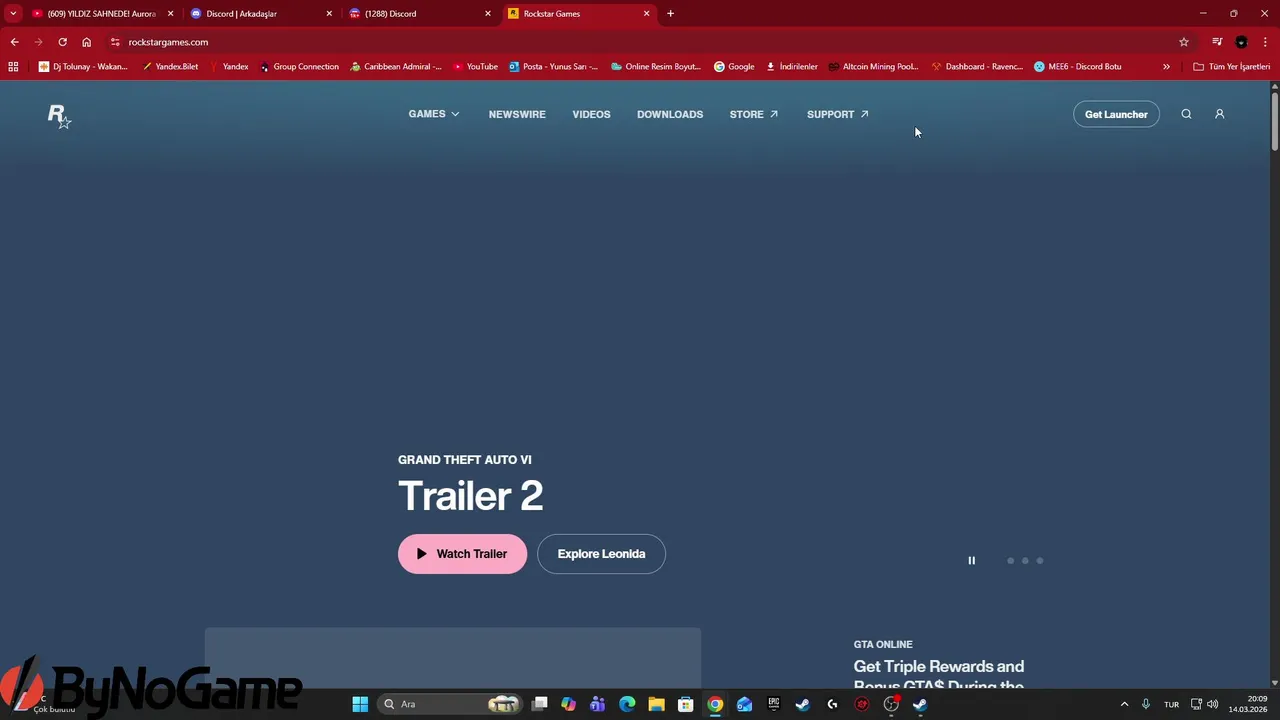Click the address bar URL field
Image resolution: width=1280 pixels, height=720 pixels.
click(640, 42)
